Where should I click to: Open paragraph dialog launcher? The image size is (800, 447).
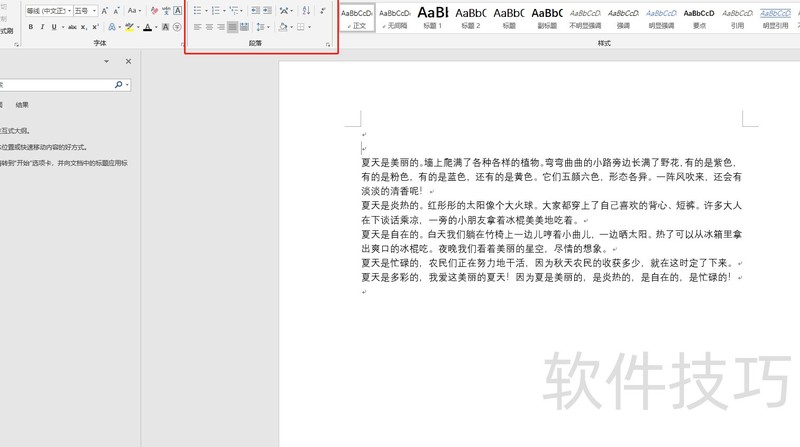click(x=328, y=44)
